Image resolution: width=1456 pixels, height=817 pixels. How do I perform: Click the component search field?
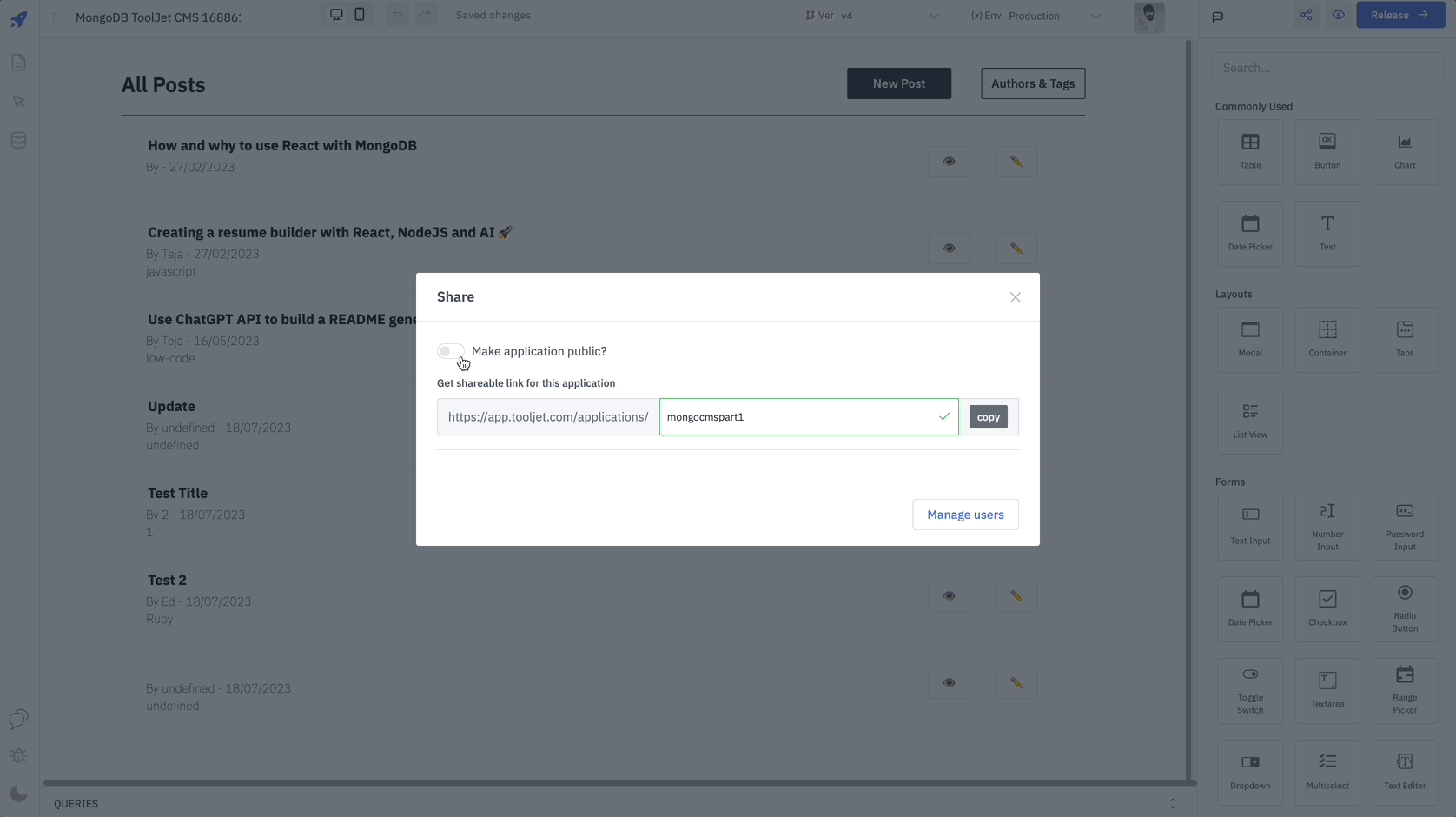click(x=1327, y=68)
